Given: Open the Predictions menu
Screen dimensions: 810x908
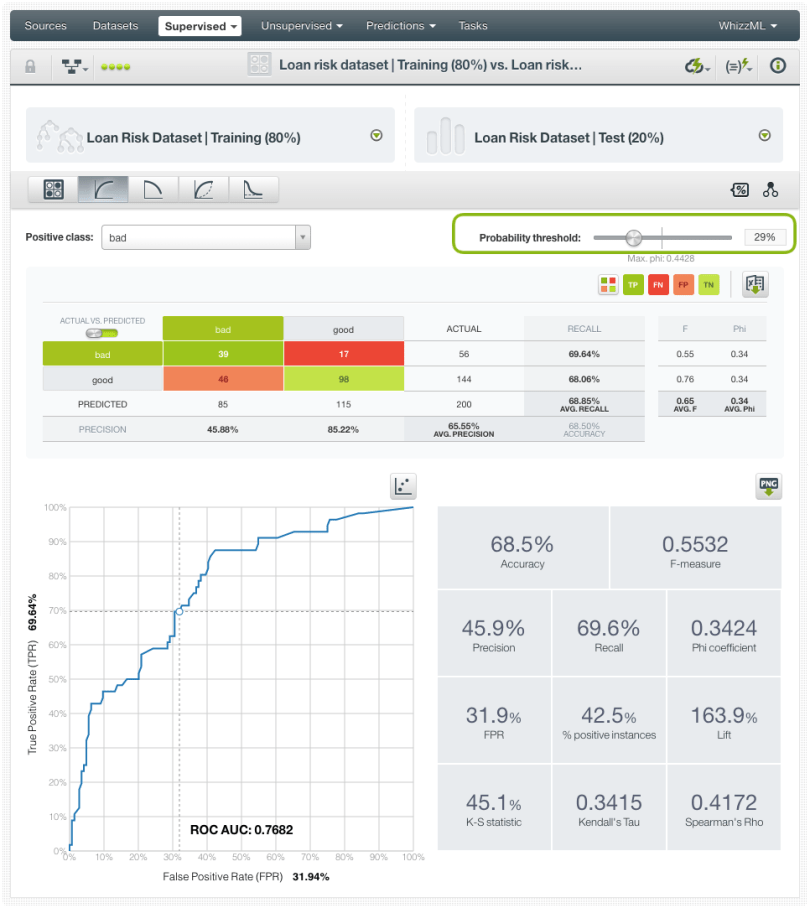Looking at the screenshot, I should [400, 26].
